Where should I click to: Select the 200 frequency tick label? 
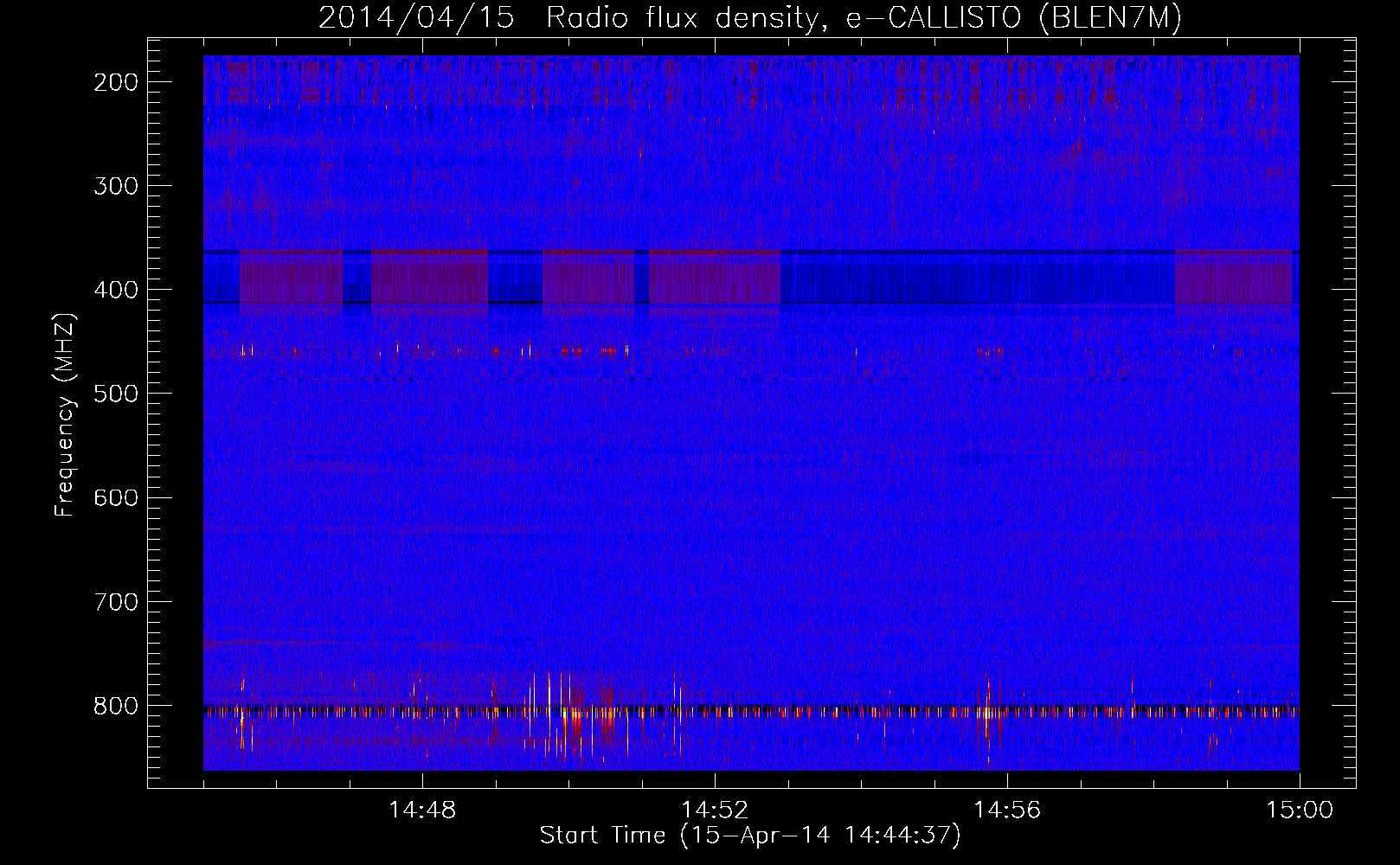(116, 82)
